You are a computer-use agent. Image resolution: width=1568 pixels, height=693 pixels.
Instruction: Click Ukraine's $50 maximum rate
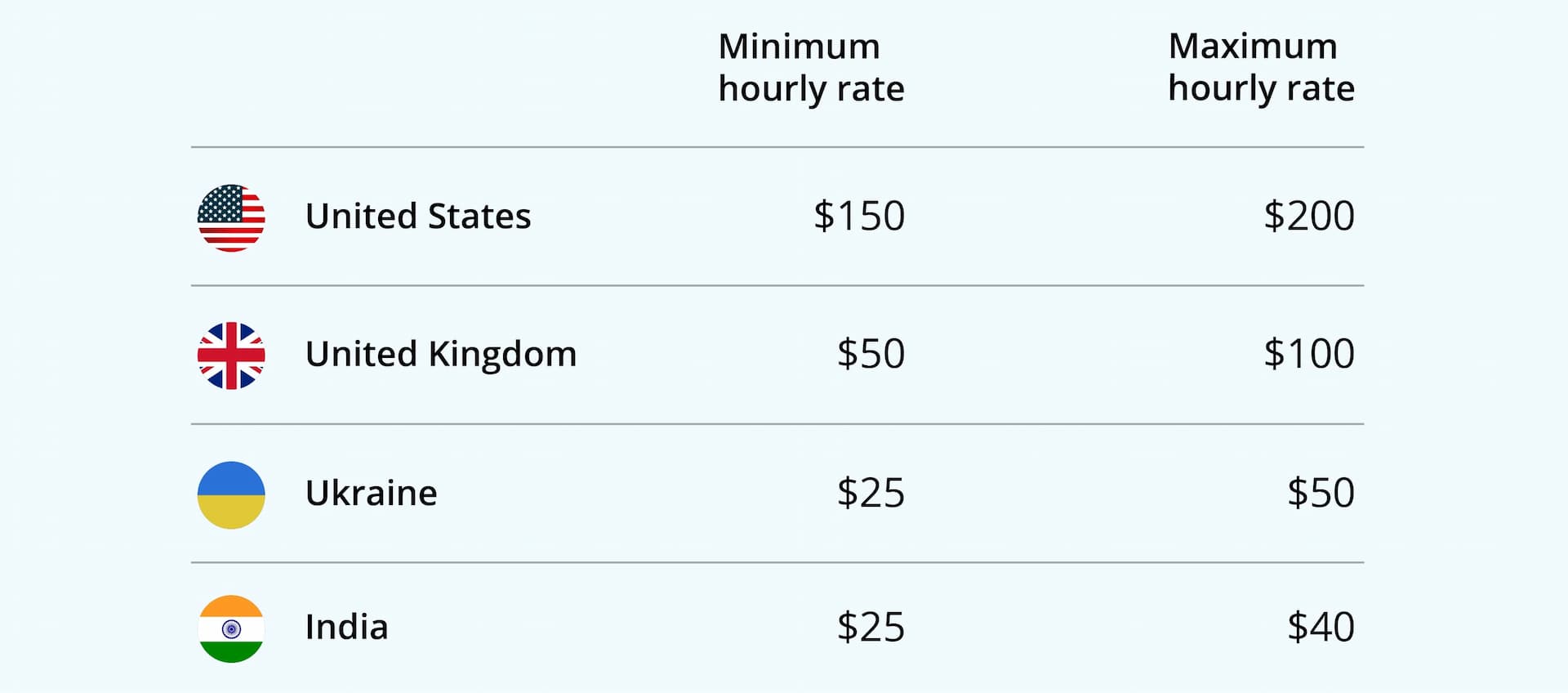point(1321,493)
